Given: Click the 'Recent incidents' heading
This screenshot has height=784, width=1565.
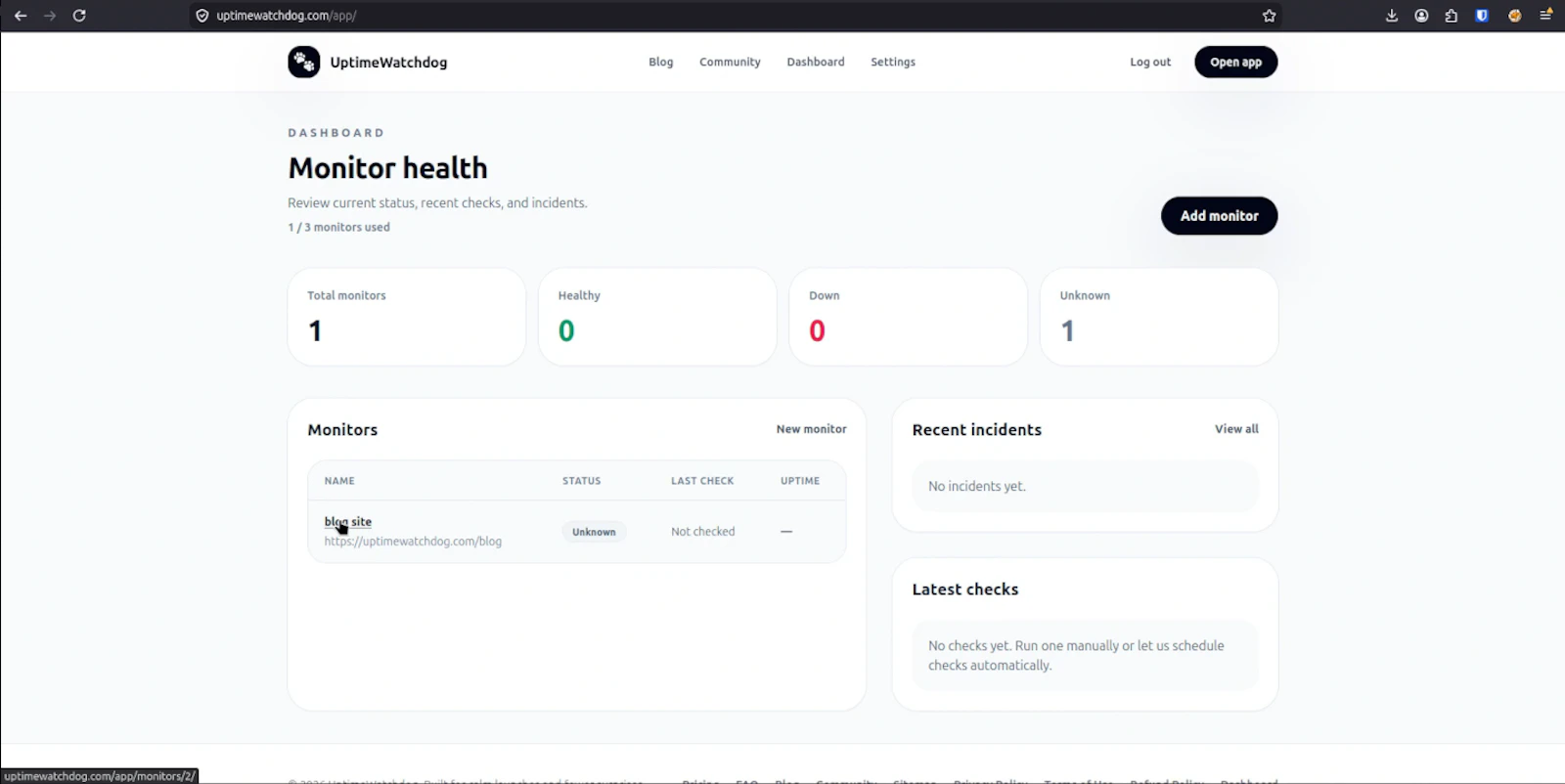Looking at the screenshot, I should (977, 430).
